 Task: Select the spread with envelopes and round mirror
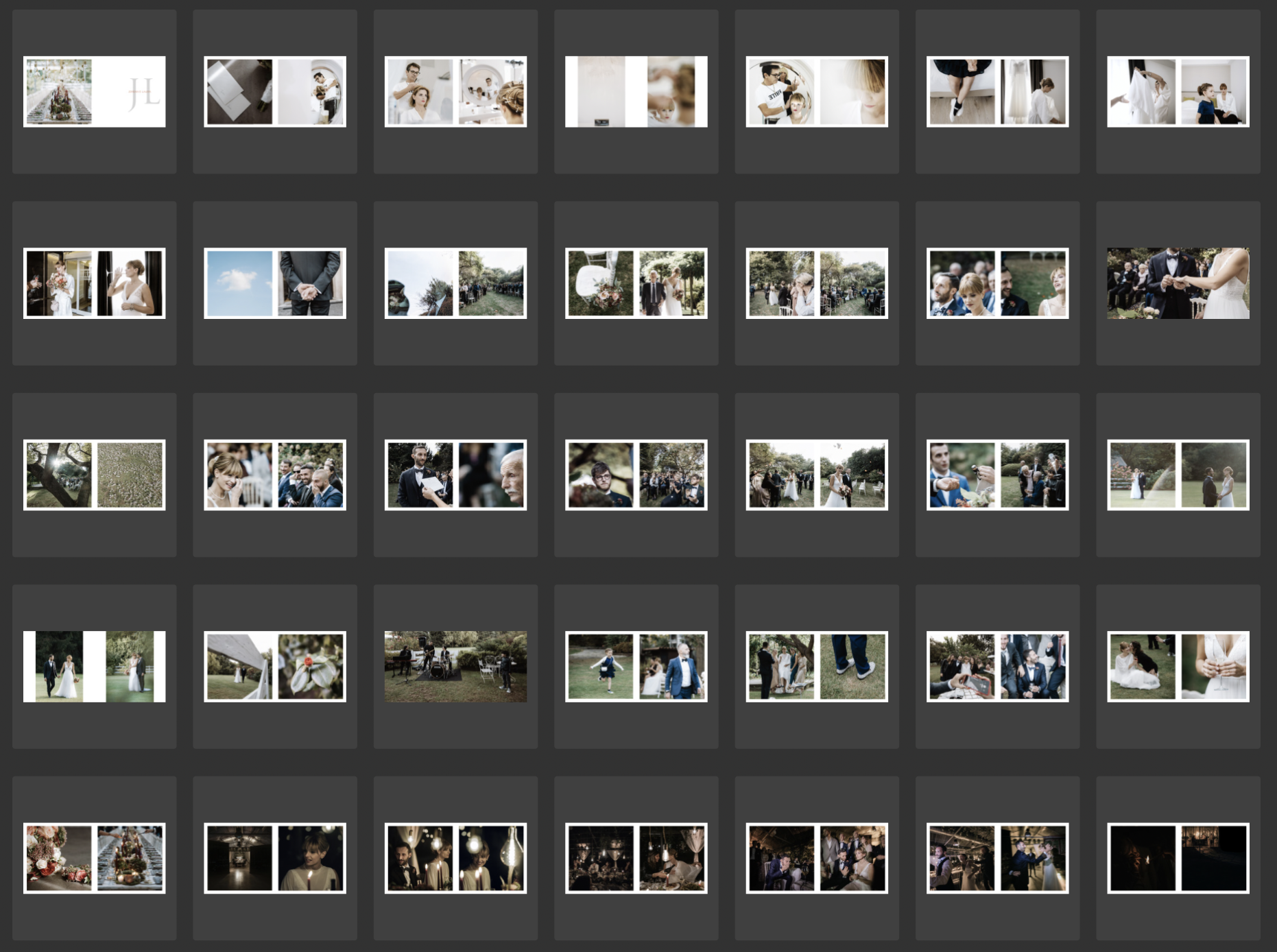[274, 92]
